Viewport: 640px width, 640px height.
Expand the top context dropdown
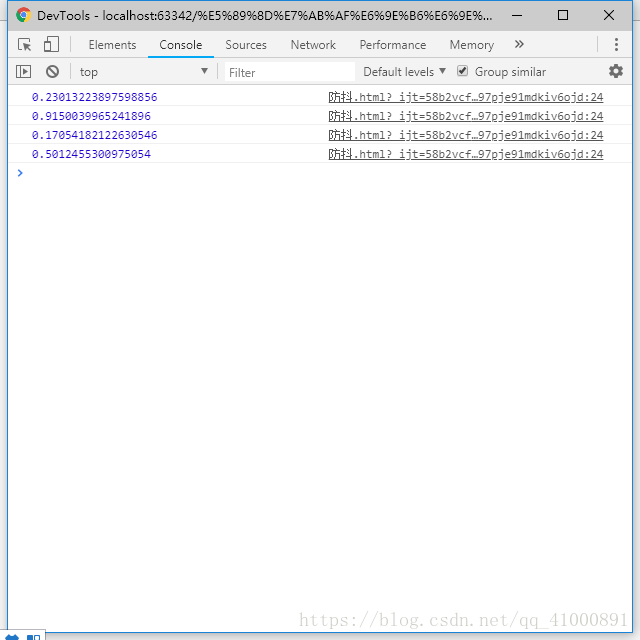coord(144,72)
